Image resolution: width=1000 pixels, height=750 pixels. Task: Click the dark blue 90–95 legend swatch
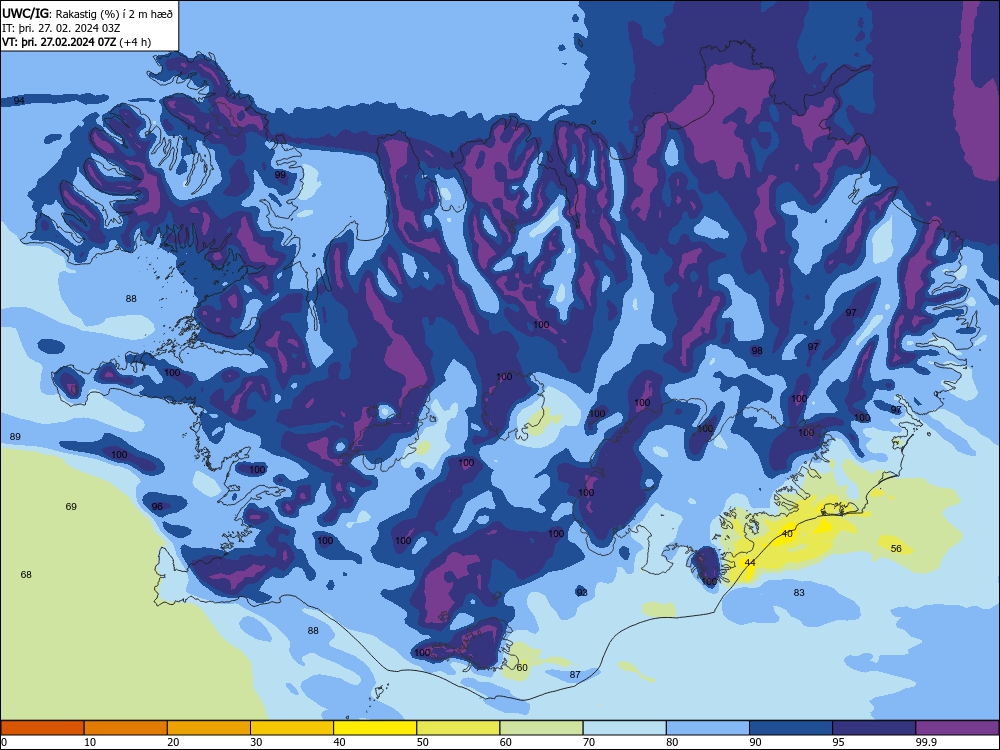click(791, 728)
